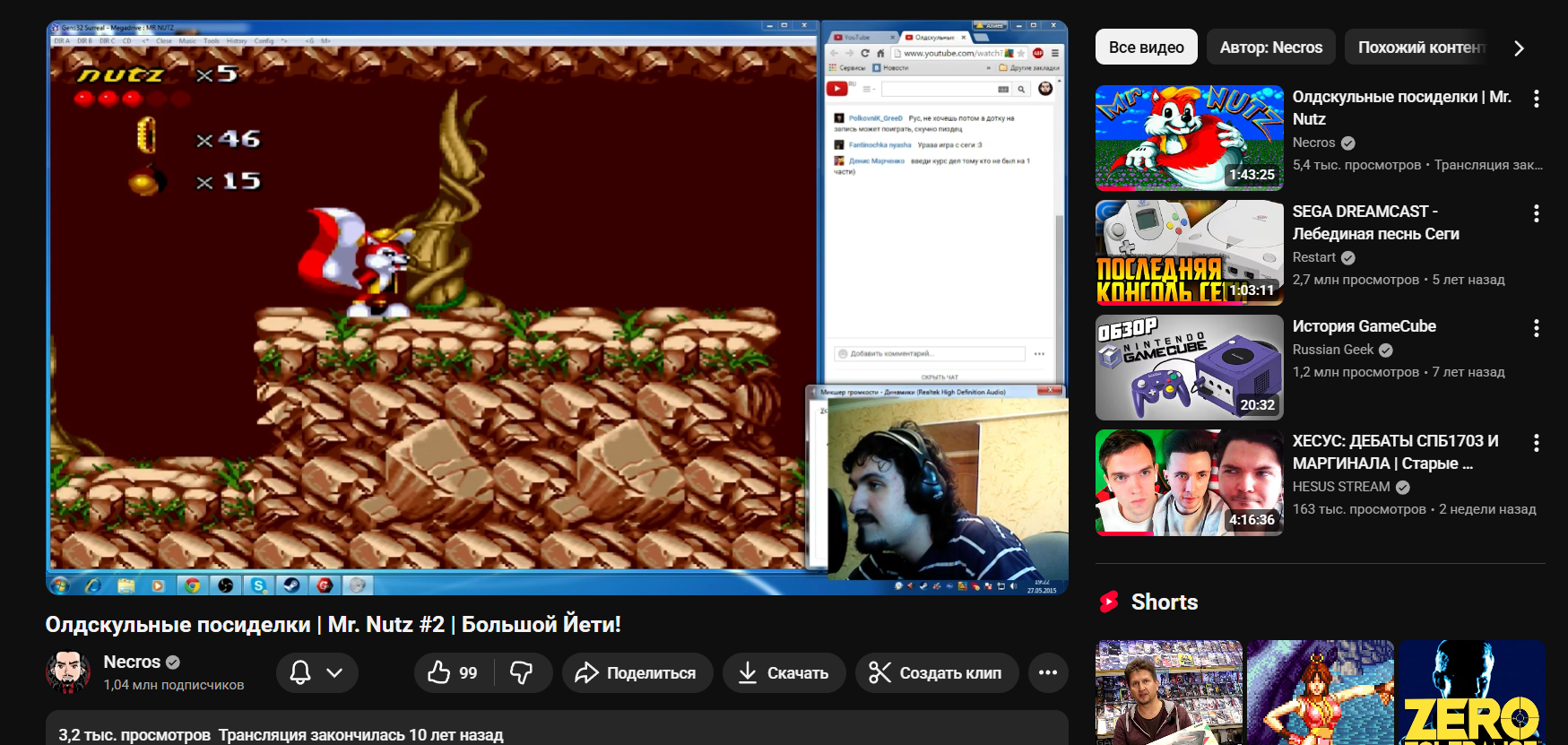Click the verified badge next to Russian Geek
1568x745 pixels.
[1386, 350]
